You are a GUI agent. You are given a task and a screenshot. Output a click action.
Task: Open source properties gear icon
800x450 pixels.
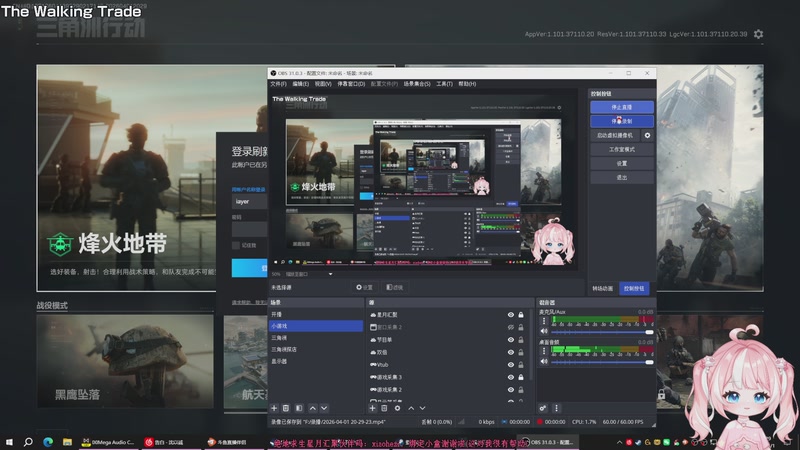(x=397, y=408)
